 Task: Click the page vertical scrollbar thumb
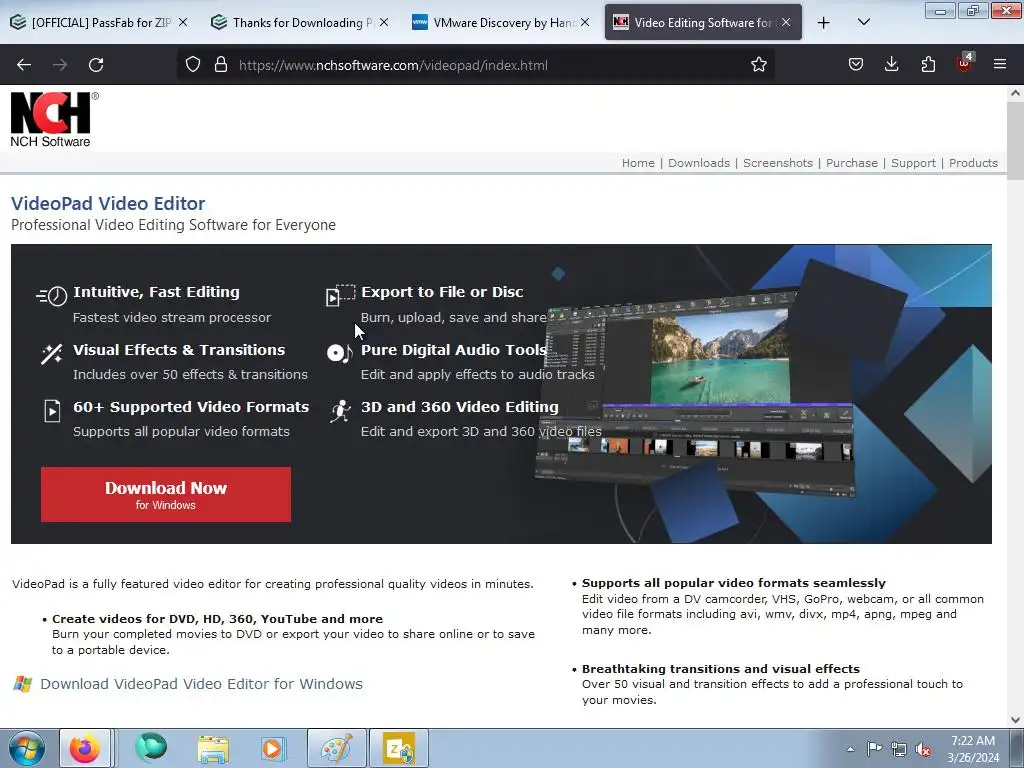click(x=1015, y=140)
